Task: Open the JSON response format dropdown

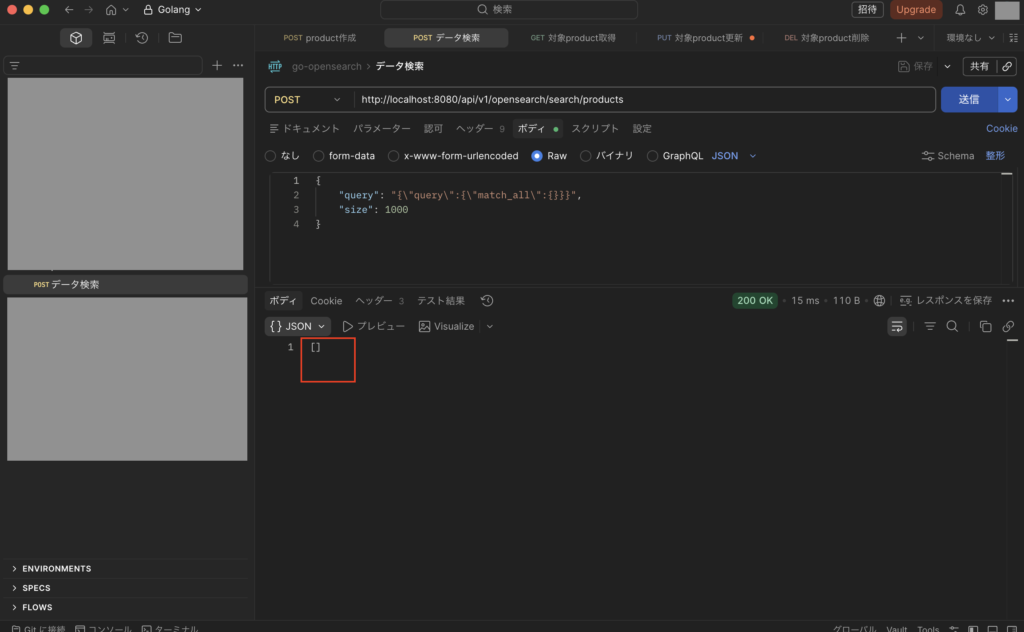Action: point(298,327)
